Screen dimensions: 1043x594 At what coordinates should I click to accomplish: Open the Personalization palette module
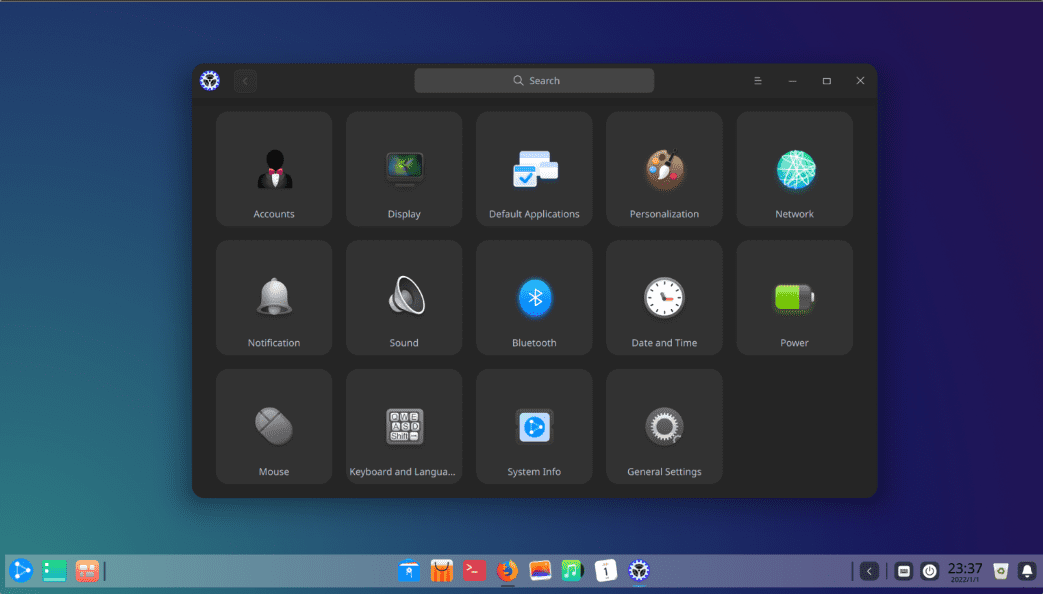664,168
